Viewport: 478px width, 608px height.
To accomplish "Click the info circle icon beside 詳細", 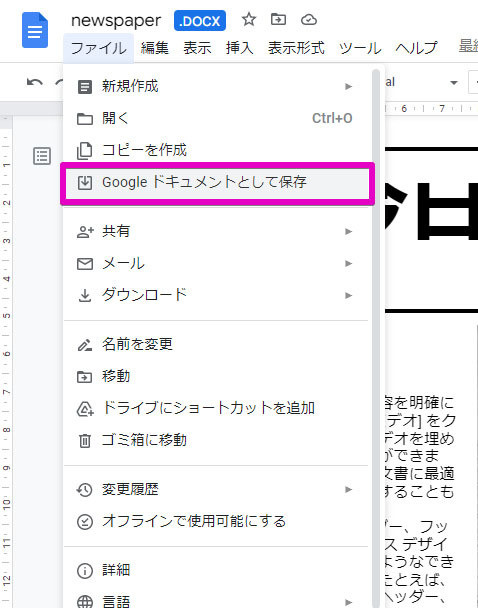I will [x=85, y=571].
